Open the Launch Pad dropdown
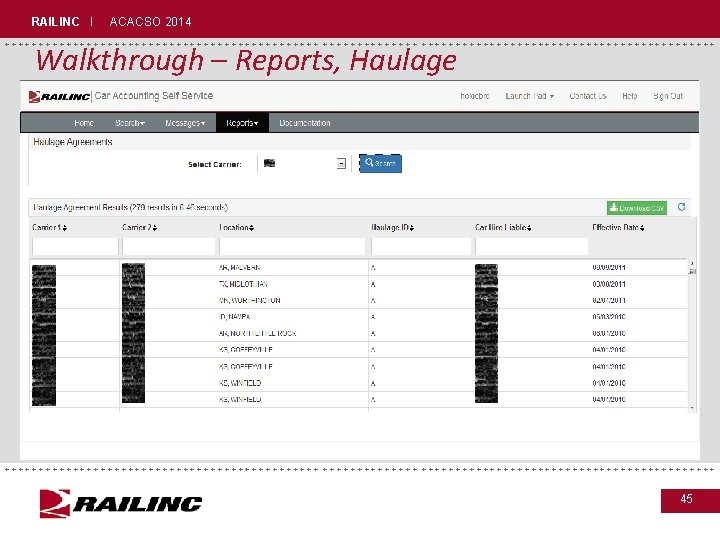The width and height of the screenshot is (720, 540). pos(529,96)
